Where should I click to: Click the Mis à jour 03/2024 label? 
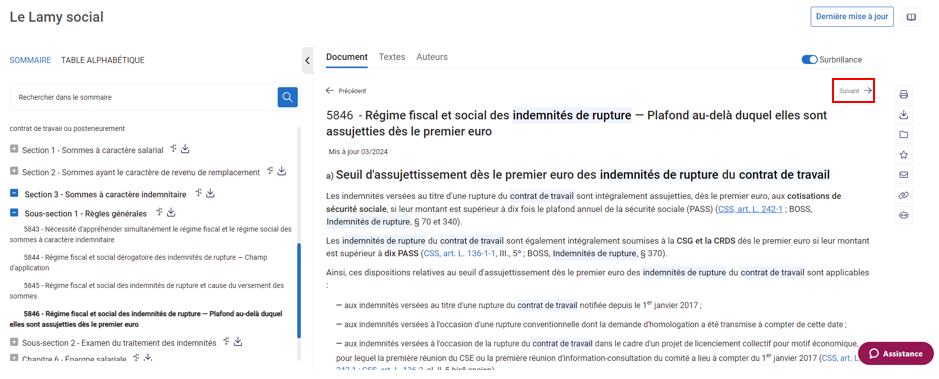(358, 152)
